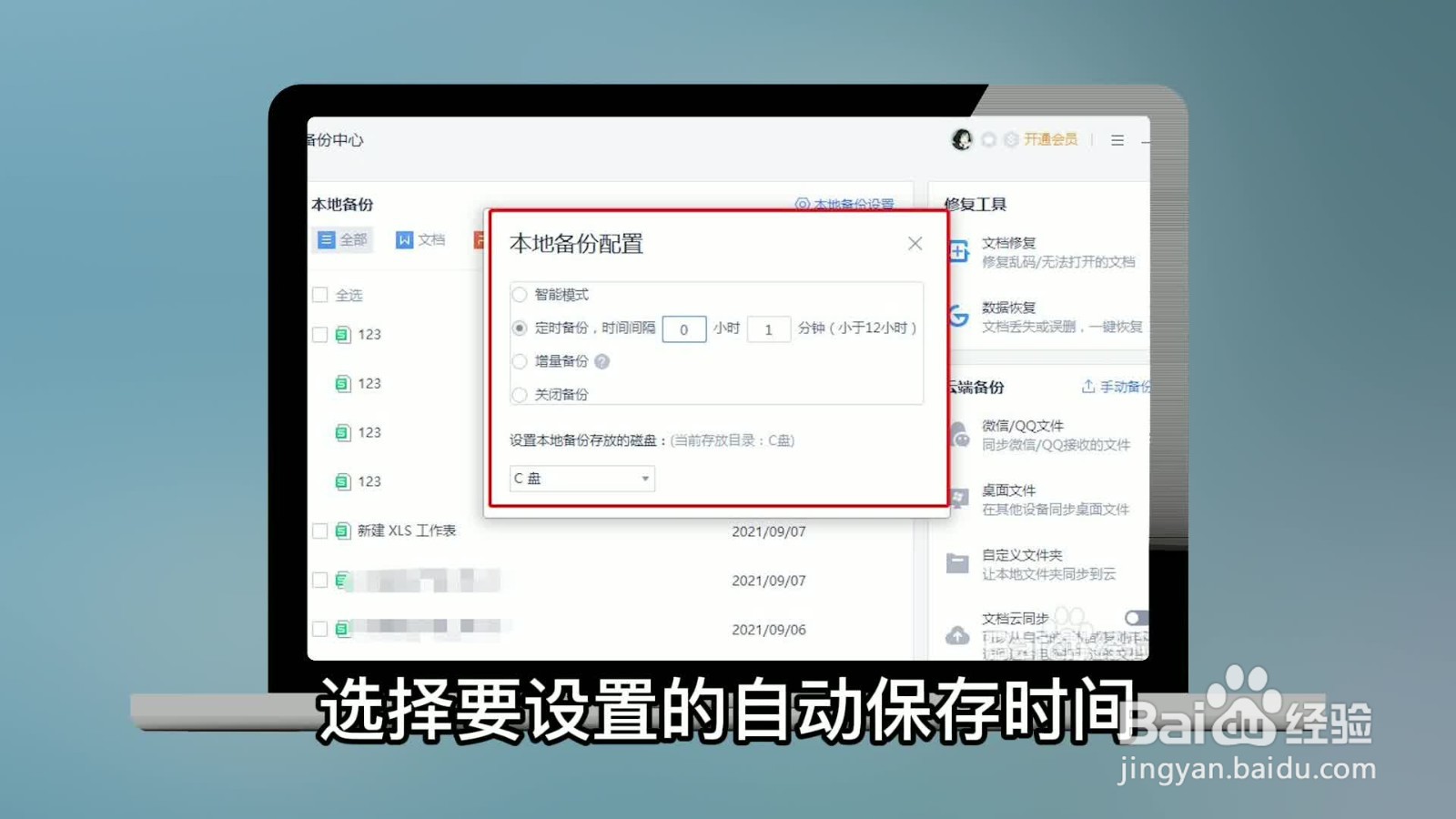Select the 增量备份 radio option
This screenshot has width=1456, height=819.
click(520, 361)
